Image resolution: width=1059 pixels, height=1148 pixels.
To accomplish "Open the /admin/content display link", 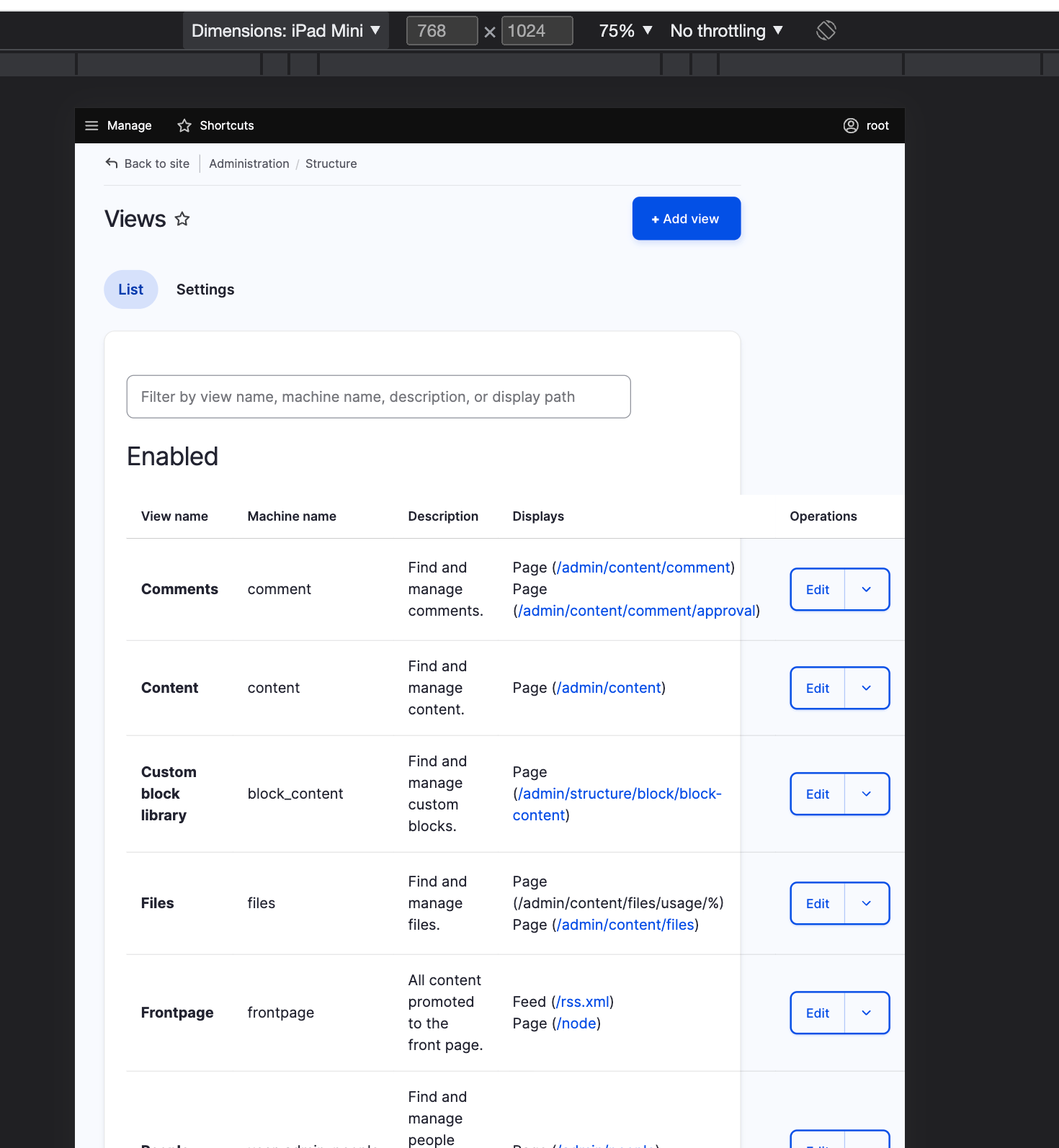I will point(609,688).
